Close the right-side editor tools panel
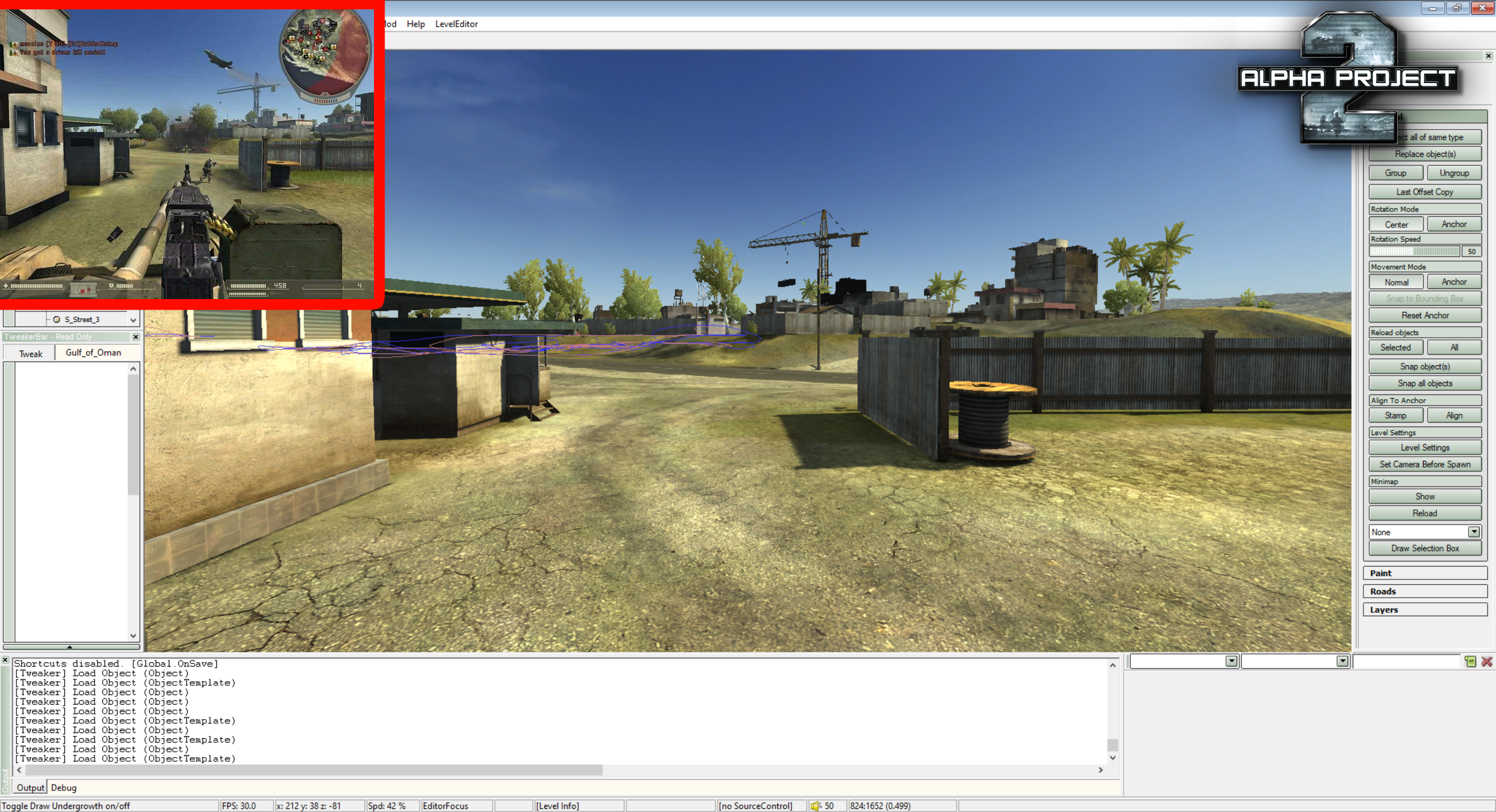 click(x=1488, y=56)
